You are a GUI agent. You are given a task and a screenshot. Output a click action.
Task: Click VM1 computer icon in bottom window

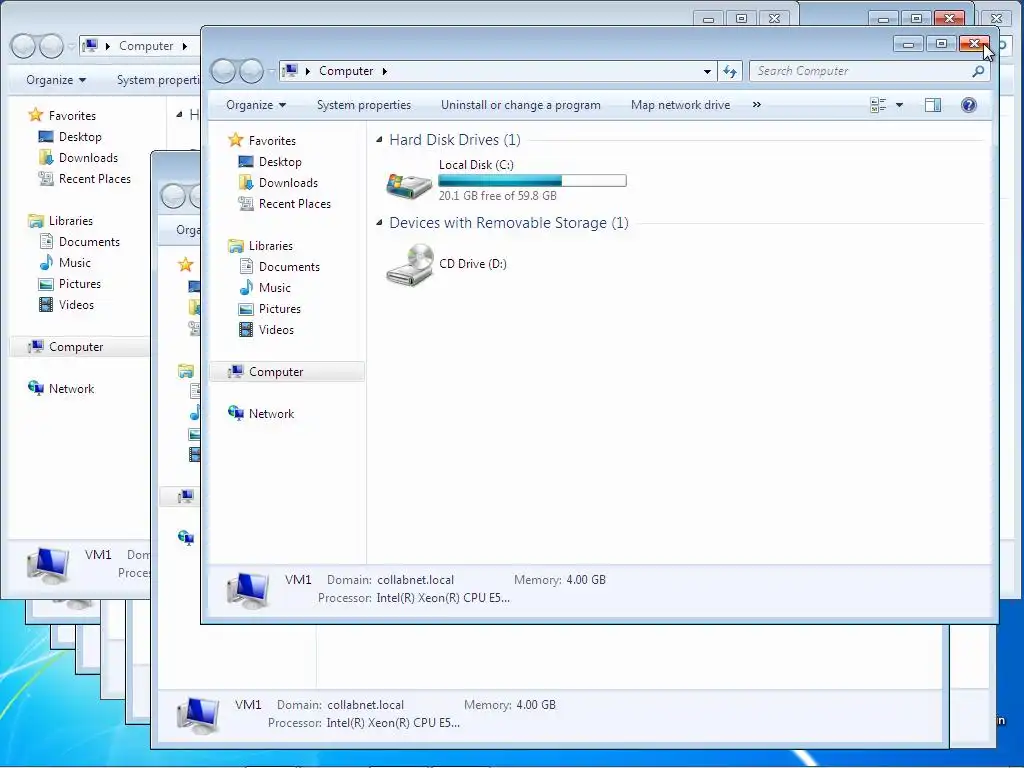pos(199,715)
